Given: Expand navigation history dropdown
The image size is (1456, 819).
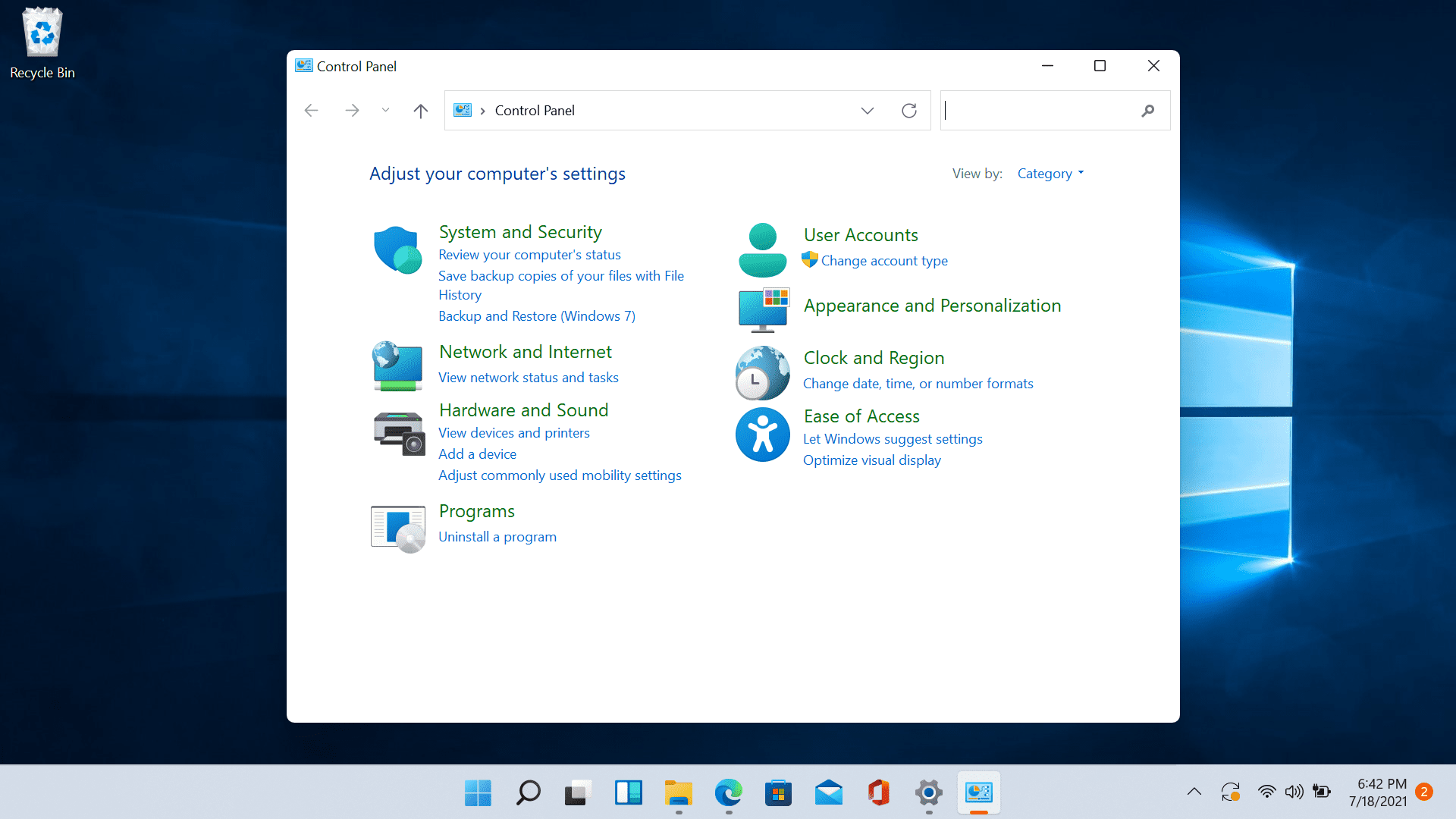Looking at the screenshot, I should tap(384, 110).
